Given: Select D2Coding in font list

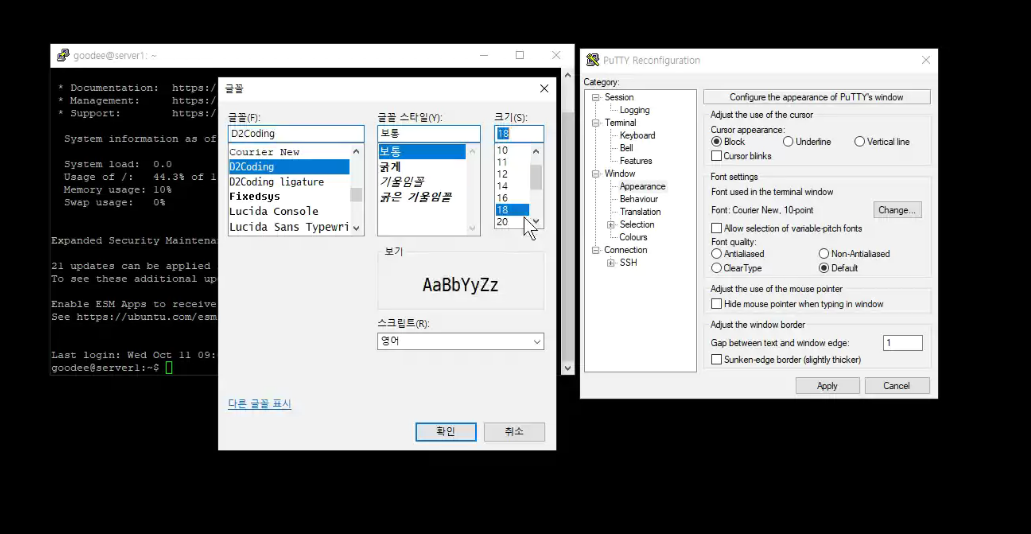Looking at the screenshot, I should 289,167.
